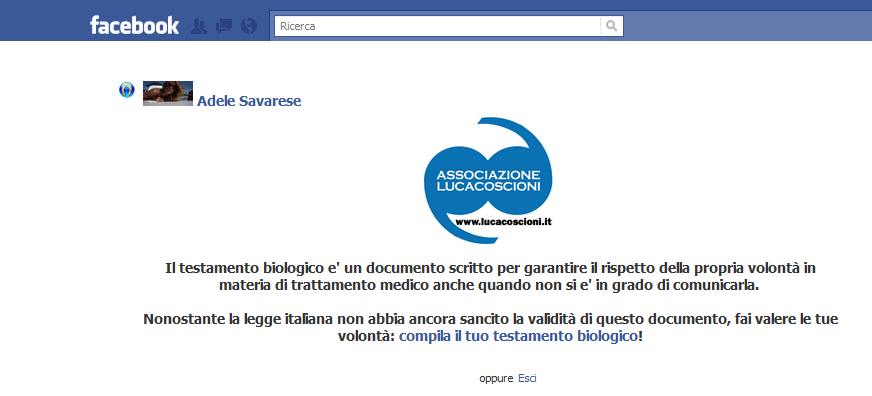The width and height of the screenshot is (872, 396).
Task: Open the notifications globe icon
Action: click(249, 26)
